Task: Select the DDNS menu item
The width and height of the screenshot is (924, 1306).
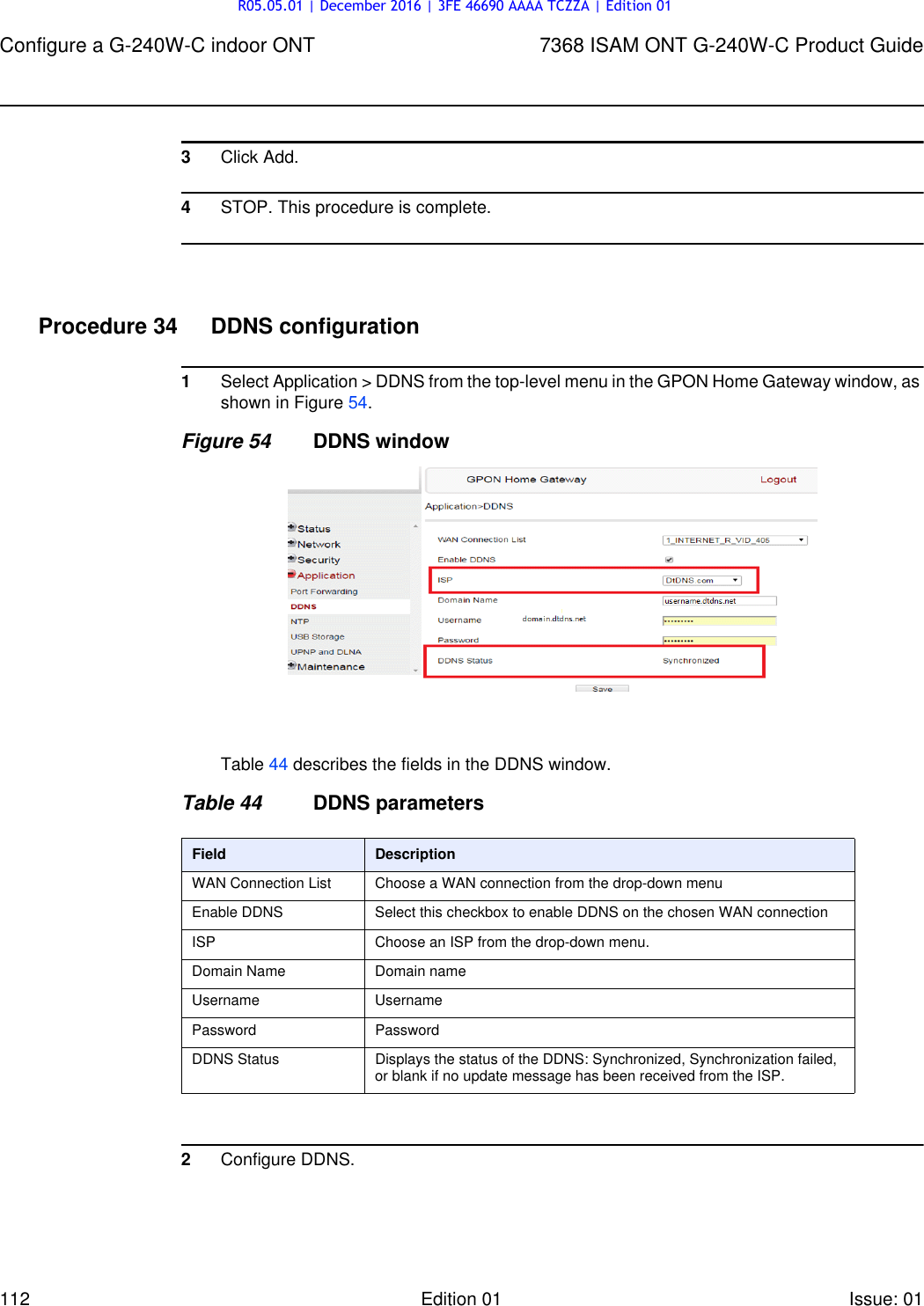Action: tap(303, 607)
